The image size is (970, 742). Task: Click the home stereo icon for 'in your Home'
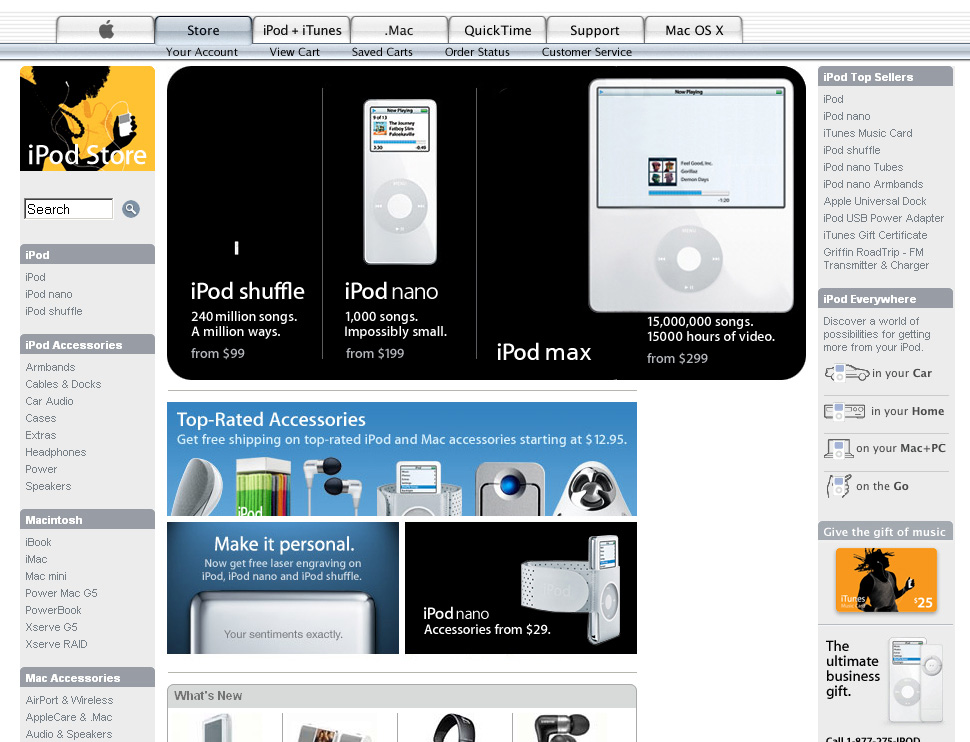(x=844, y=411)
